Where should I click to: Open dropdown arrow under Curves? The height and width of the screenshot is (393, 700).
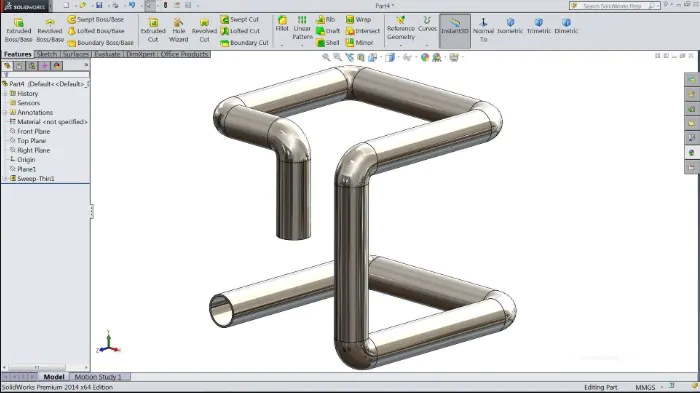tap(427, 45)
